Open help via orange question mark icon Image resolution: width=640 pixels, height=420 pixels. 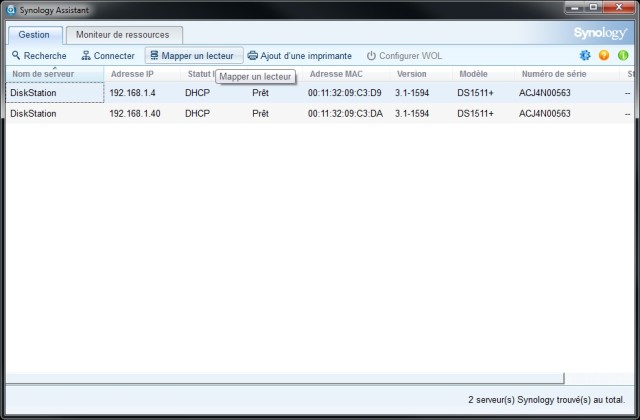pos(604,55)
